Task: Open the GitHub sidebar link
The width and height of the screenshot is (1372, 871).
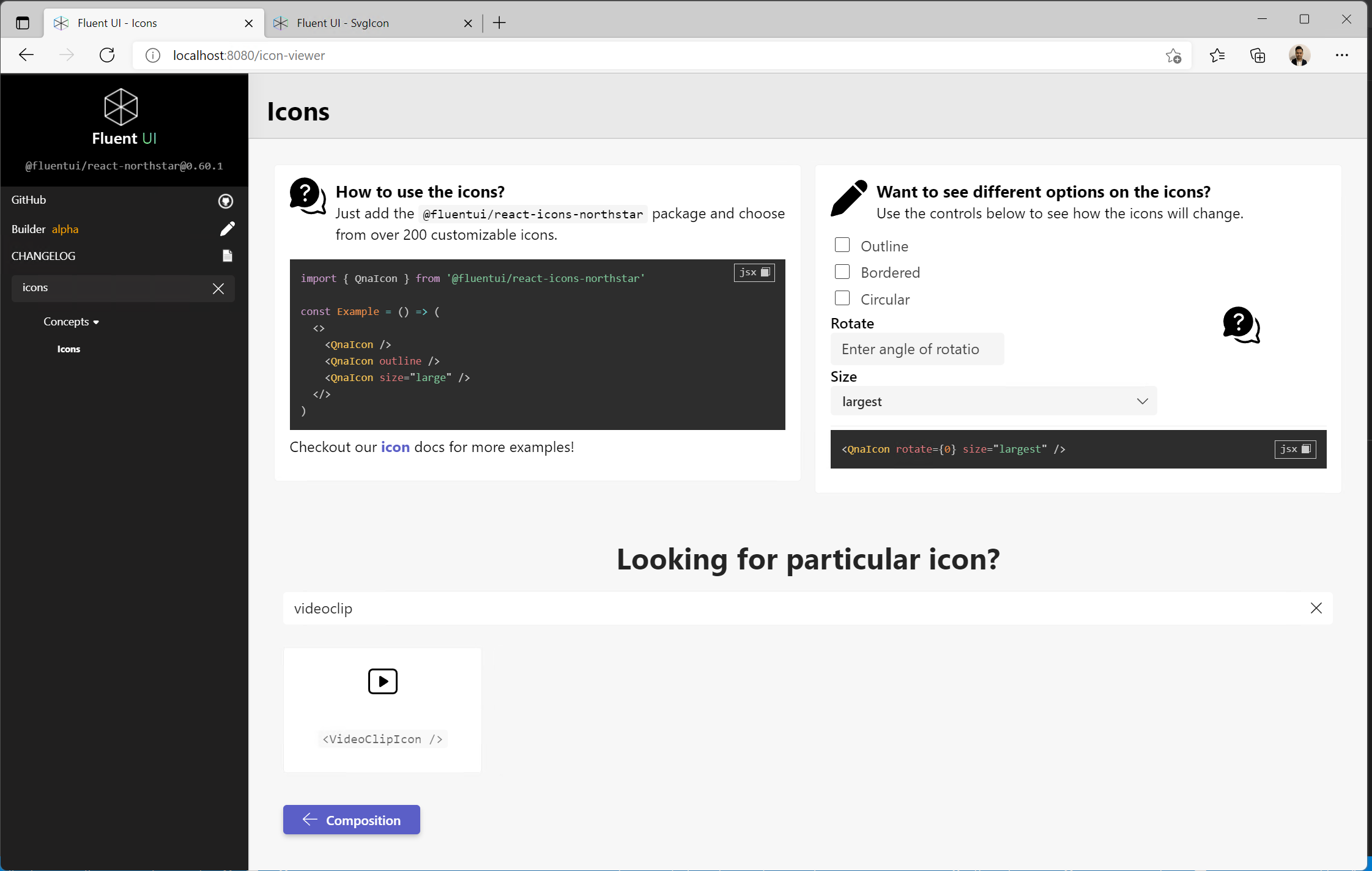Action: point(29,200)
